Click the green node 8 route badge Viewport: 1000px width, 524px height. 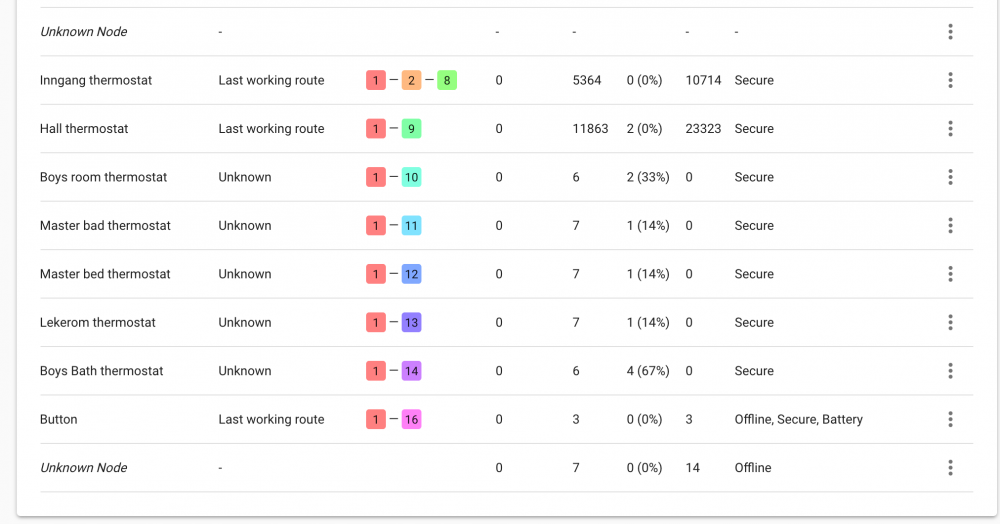[447, 80]
